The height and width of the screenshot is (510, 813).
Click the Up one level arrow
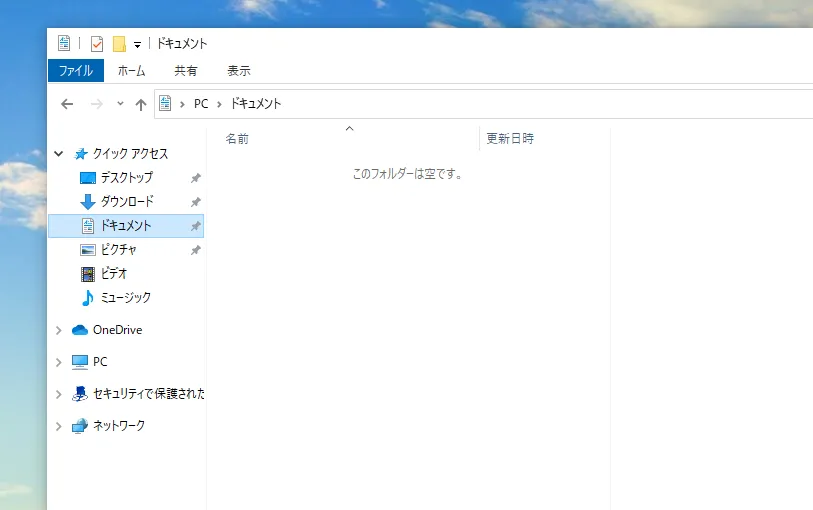141,104
